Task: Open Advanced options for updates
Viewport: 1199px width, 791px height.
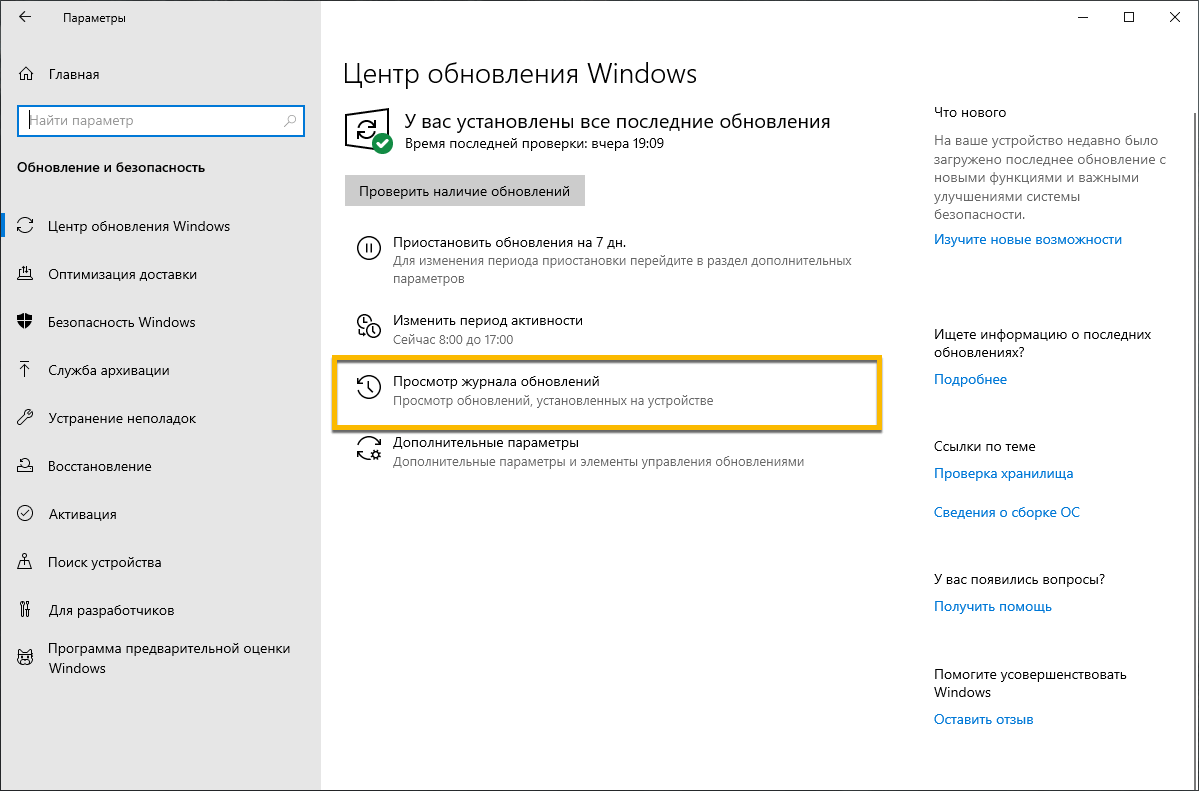Action: (486, 442)
